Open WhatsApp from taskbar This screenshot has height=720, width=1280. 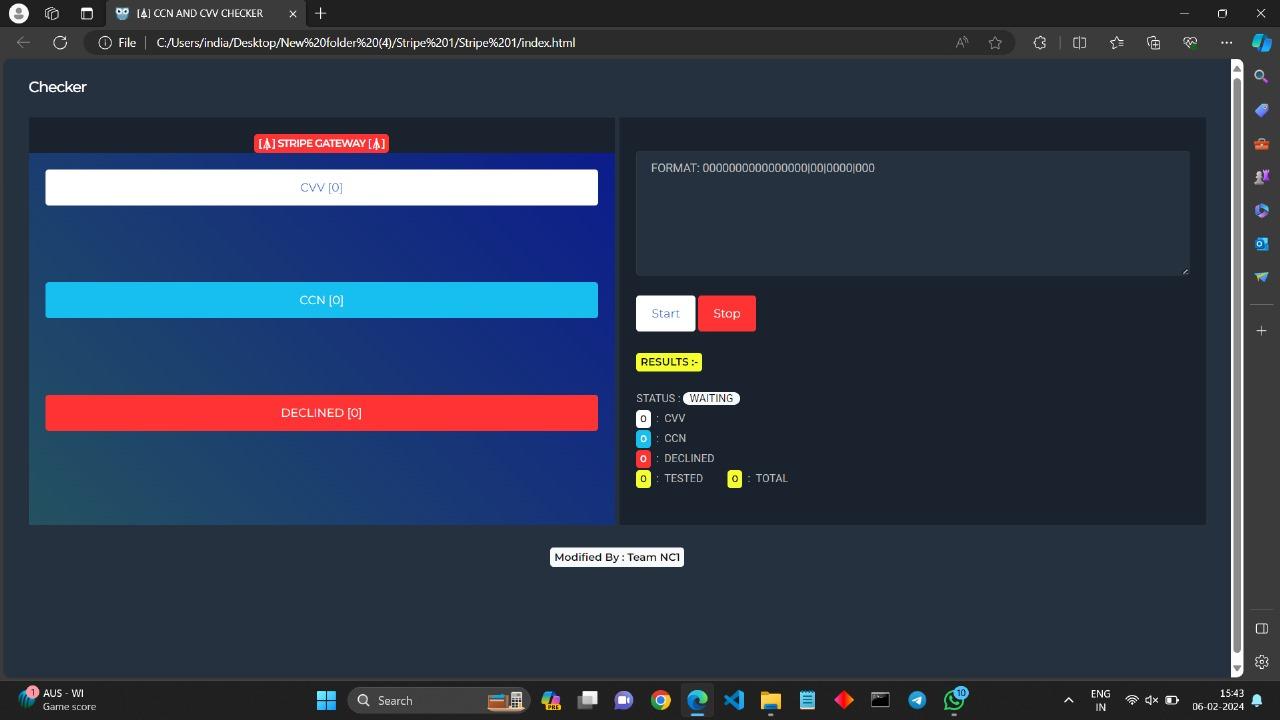954,700
